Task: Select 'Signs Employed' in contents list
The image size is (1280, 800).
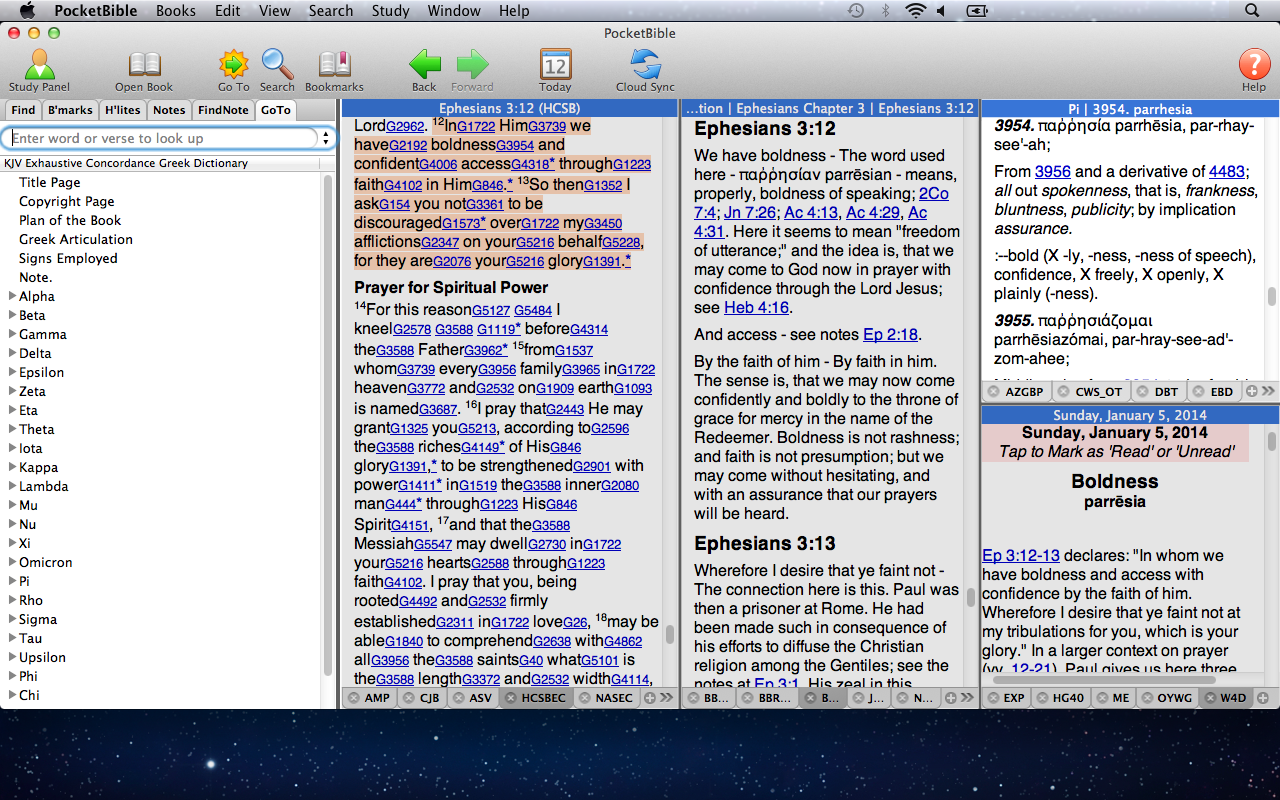Action: (68, 258)
